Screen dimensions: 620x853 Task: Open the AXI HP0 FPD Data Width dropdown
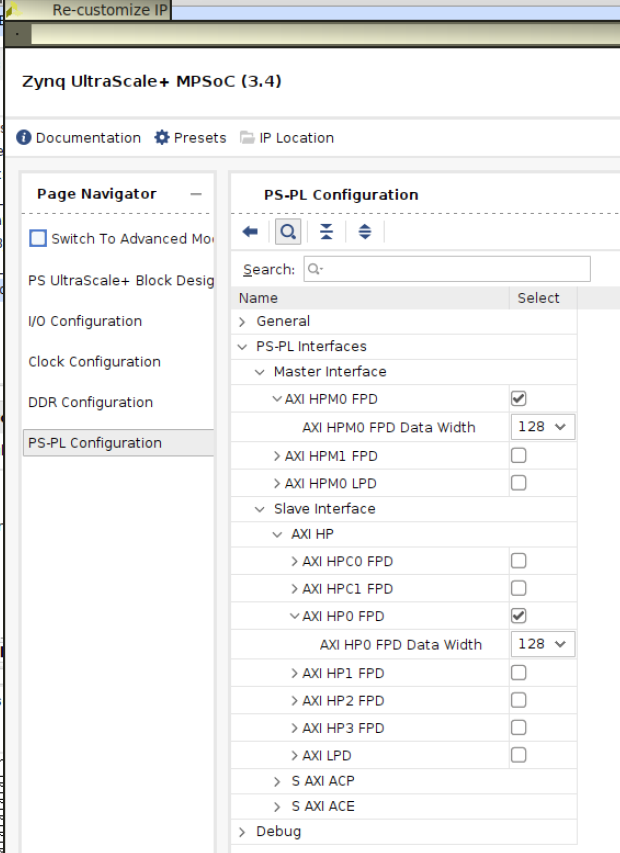pos(543,644)
